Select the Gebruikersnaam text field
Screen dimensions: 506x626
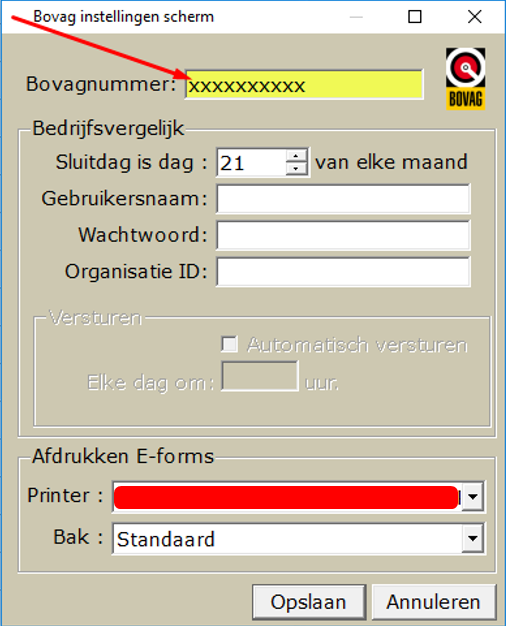[343, 199]
